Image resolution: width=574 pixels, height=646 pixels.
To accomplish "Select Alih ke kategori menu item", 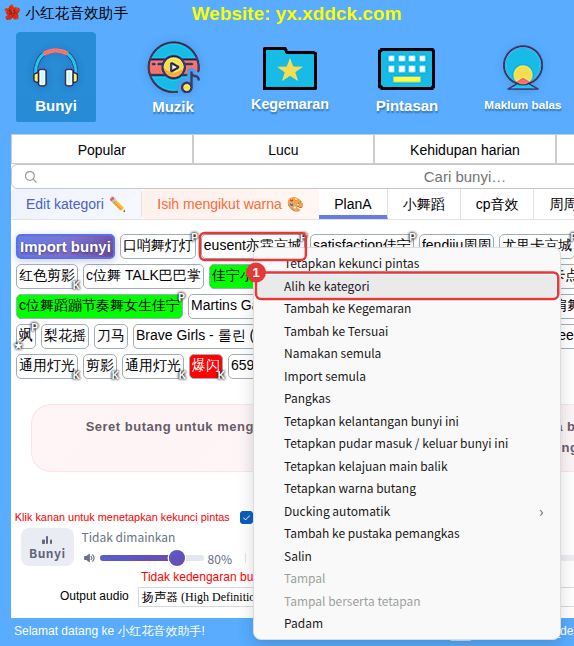I will 407,286.
